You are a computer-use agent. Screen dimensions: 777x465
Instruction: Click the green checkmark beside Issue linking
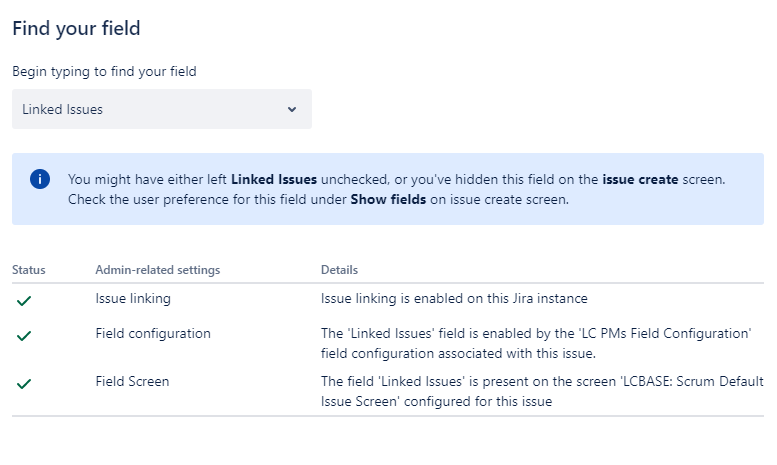(24, 300)
